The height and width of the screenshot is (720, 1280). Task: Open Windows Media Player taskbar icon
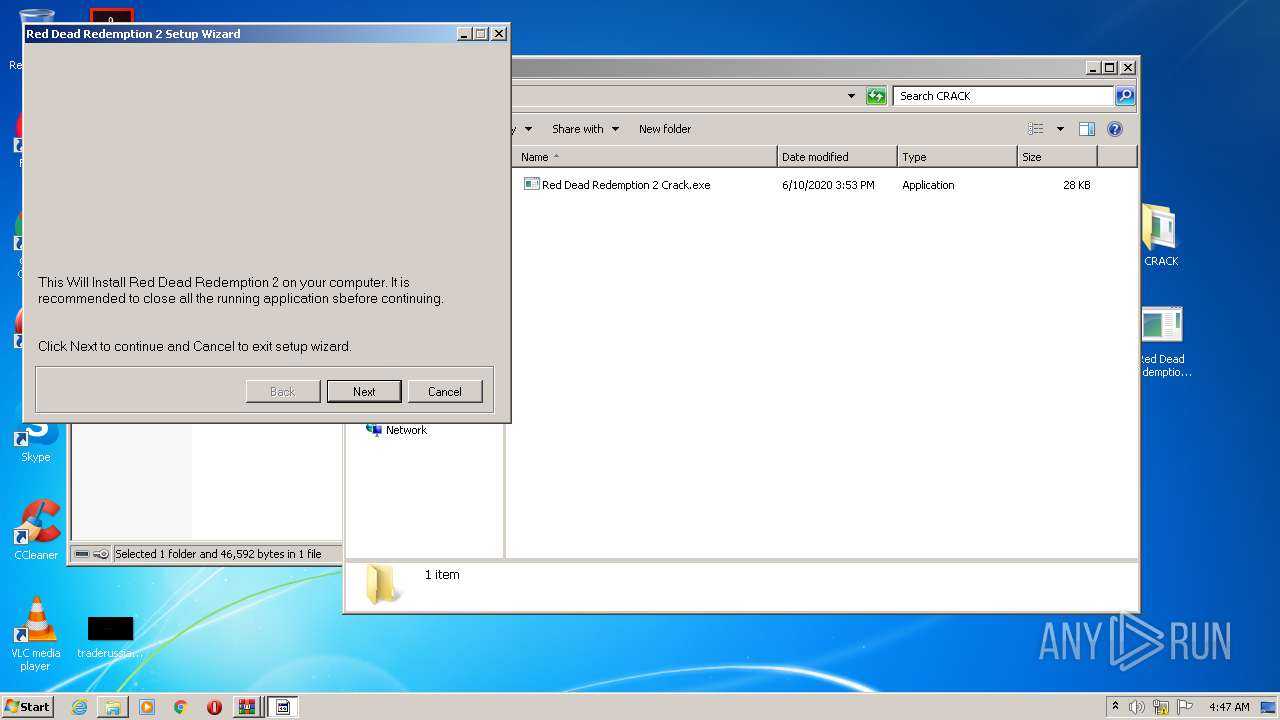(x=147, y=707)
